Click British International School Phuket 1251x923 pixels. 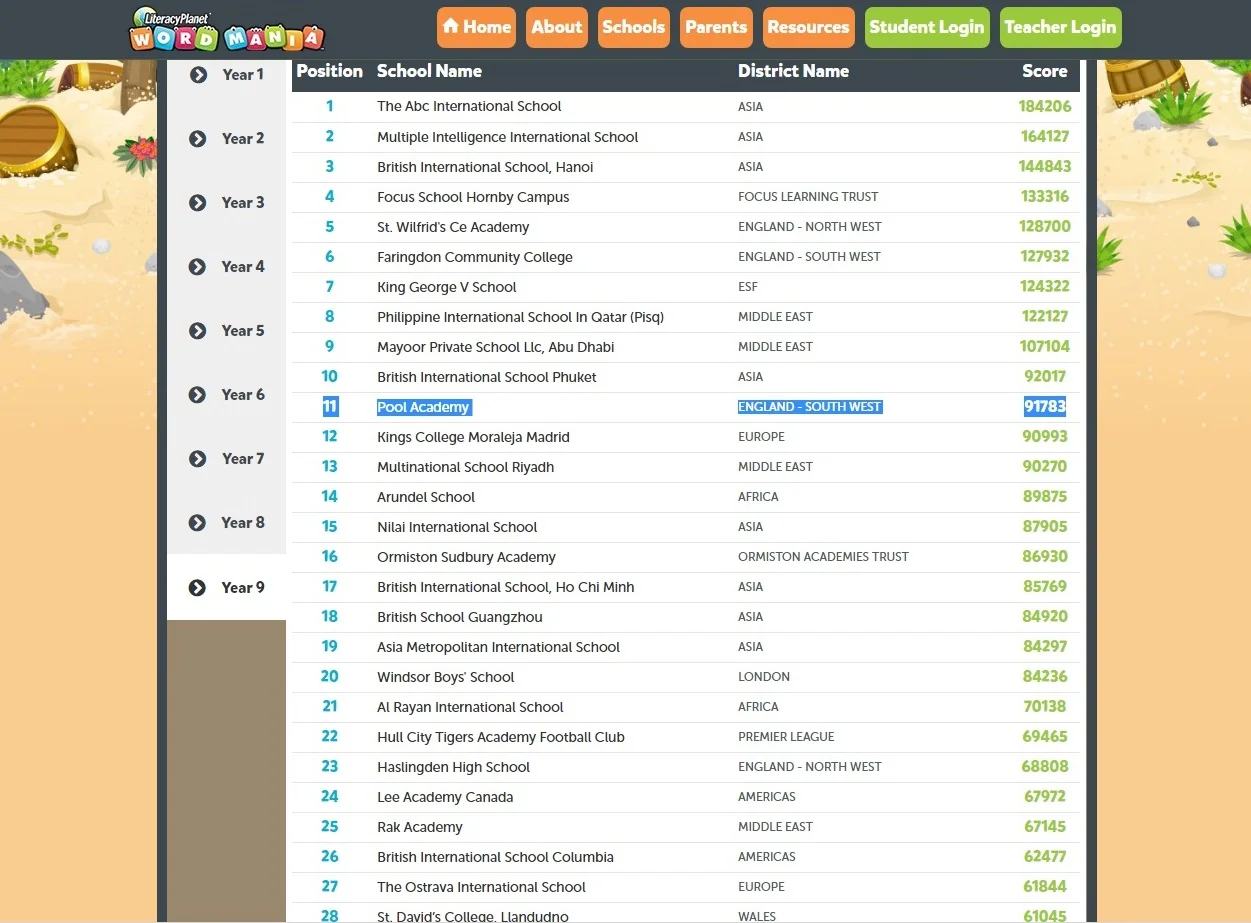point(487,377)
